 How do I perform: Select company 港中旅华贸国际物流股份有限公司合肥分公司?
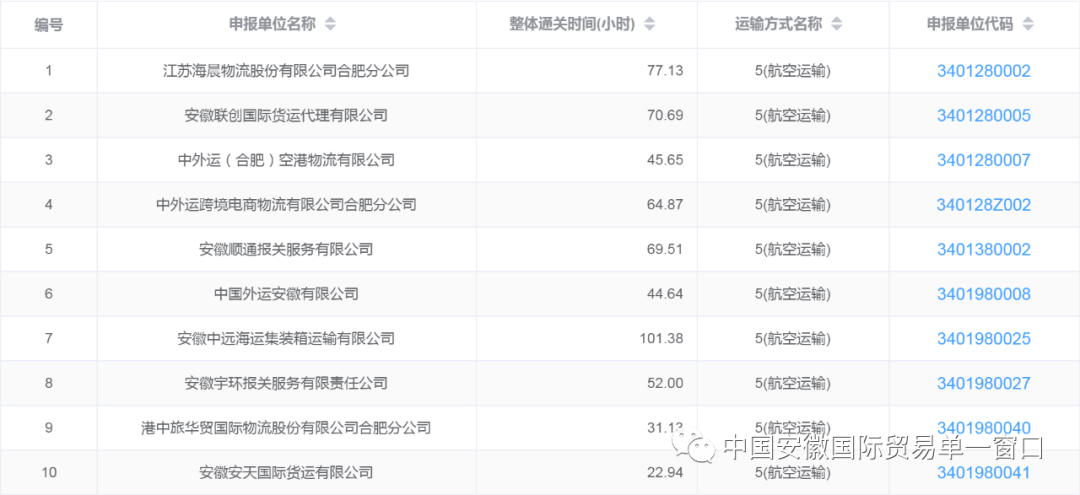[287, 428]
